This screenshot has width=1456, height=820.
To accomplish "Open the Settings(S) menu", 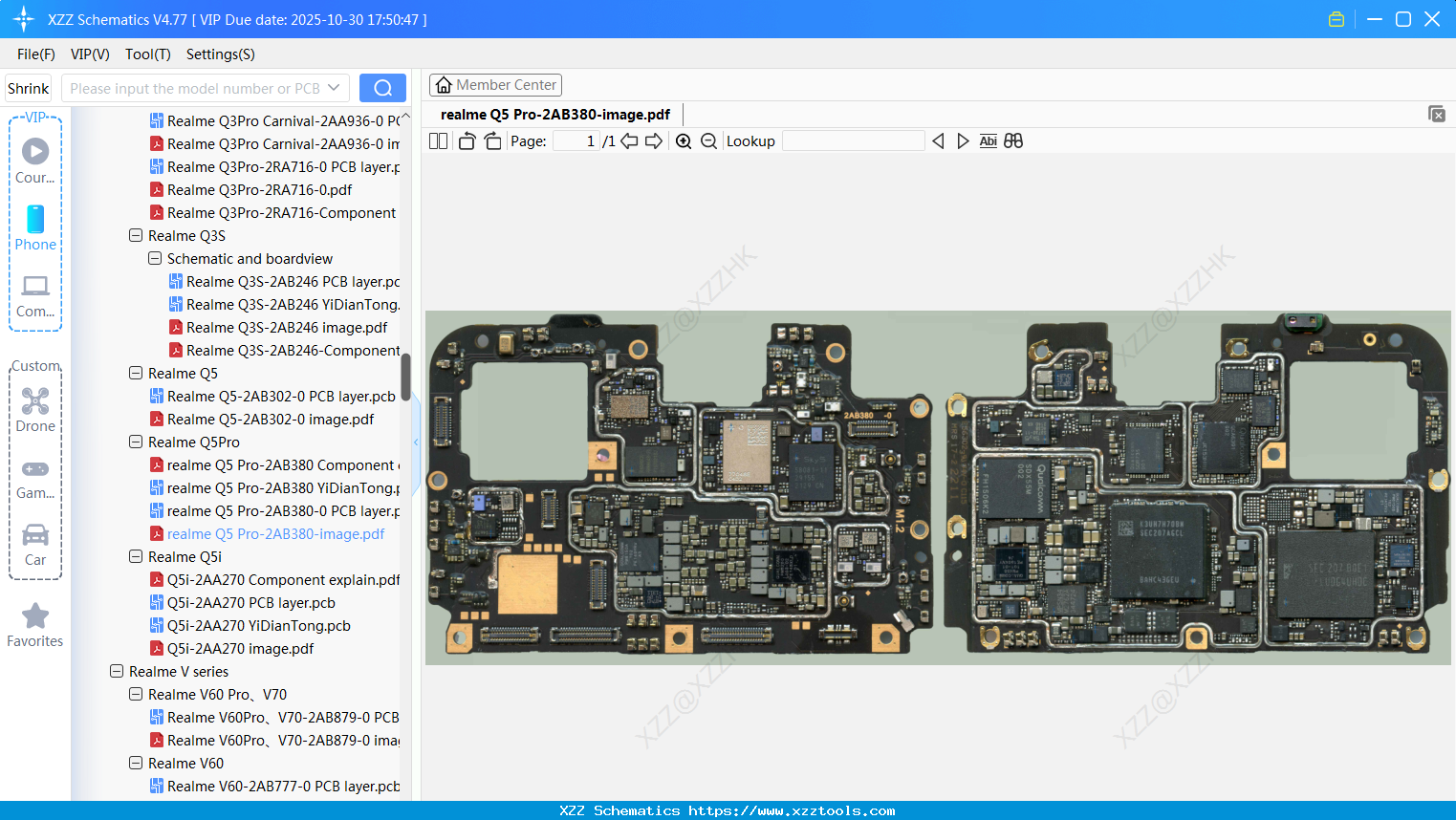I will (x=220, y=54).
